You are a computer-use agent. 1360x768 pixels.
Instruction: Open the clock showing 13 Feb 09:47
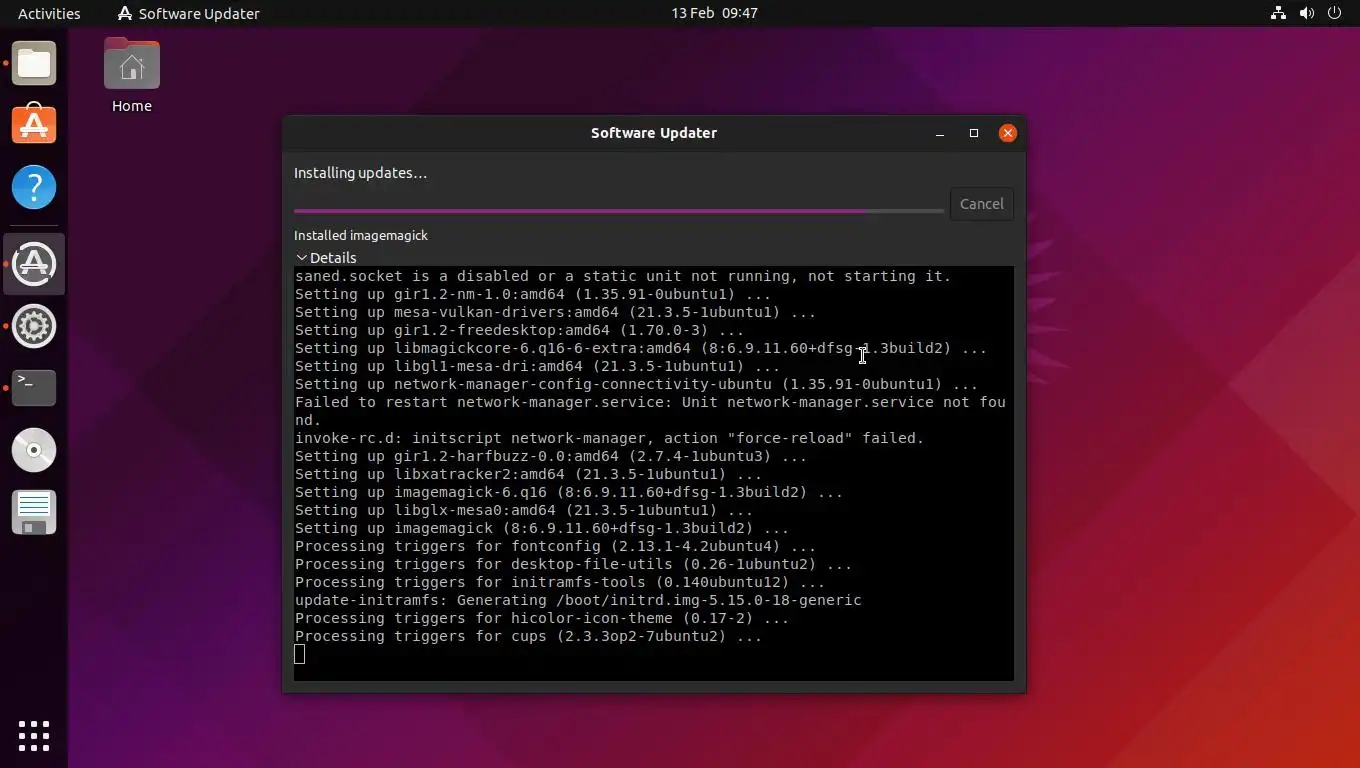tap(714, 13)
